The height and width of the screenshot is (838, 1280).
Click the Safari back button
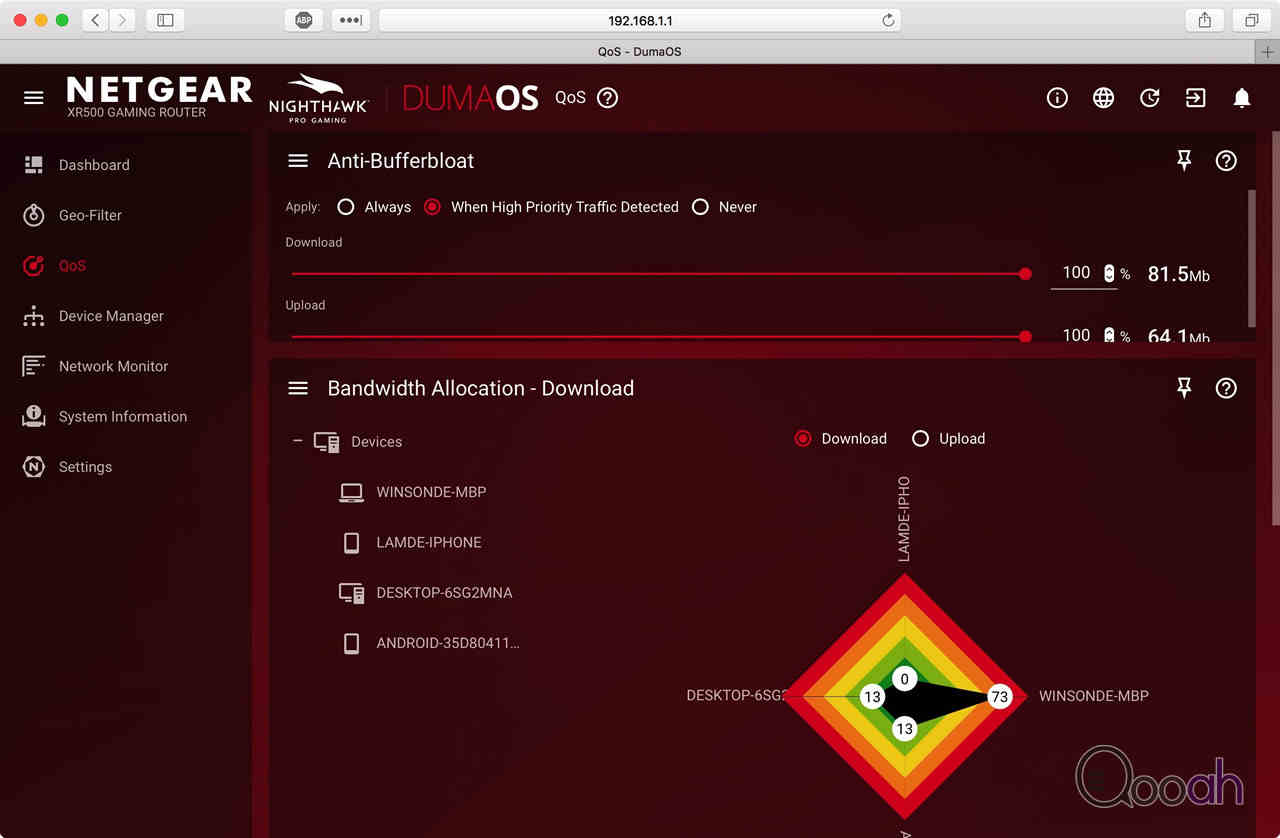pyautogui.click(x=95, y=20)
